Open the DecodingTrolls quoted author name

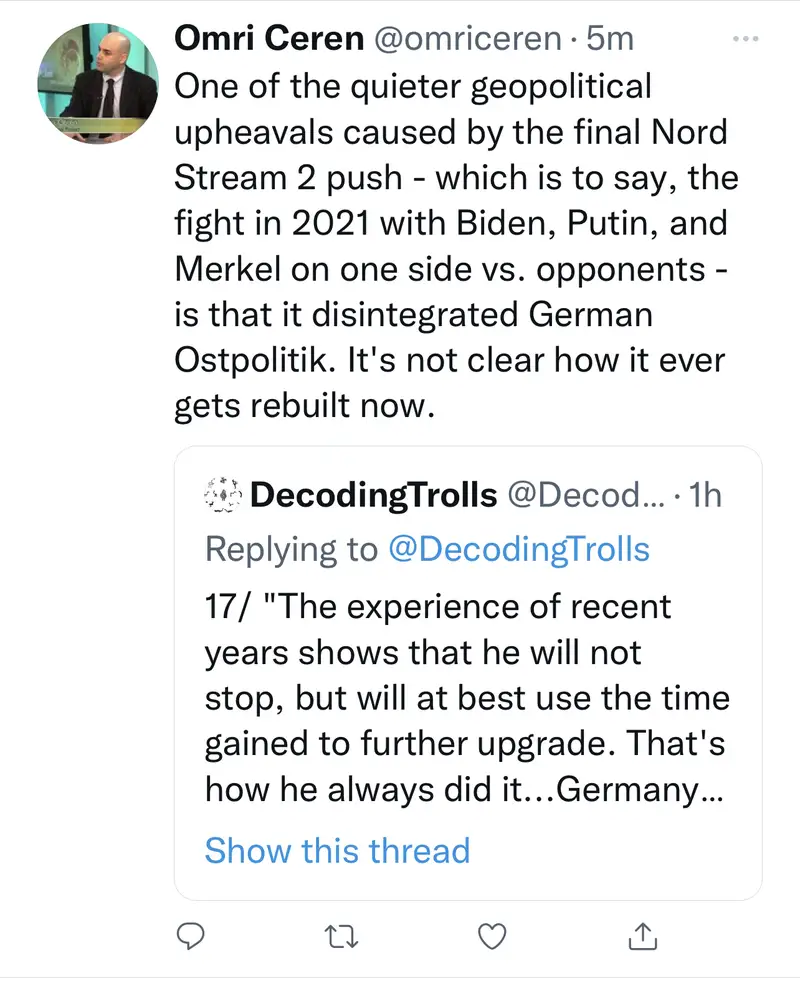click(373, 494)
